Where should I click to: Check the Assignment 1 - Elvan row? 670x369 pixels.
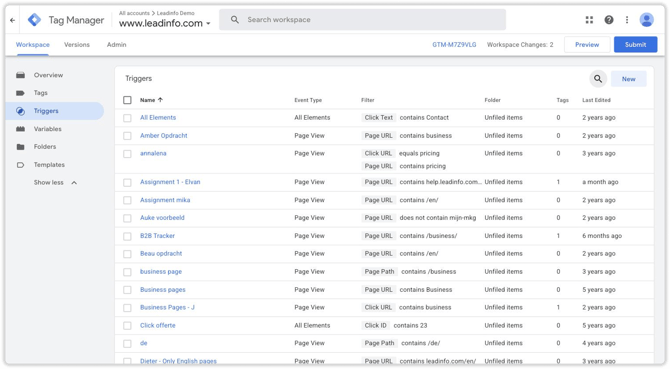point(127,182)
